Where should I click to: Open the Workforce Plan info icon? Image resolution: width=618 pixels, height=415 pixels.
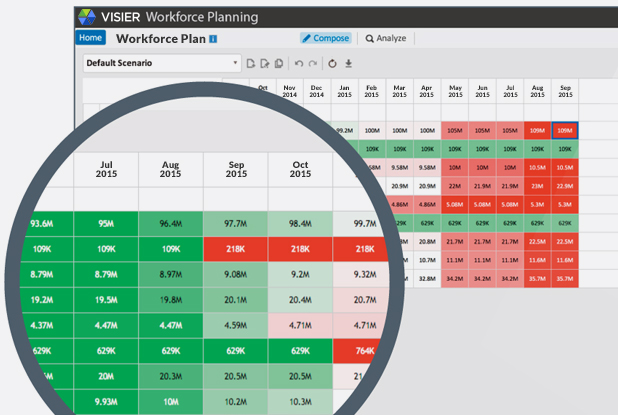click(213, 39)
